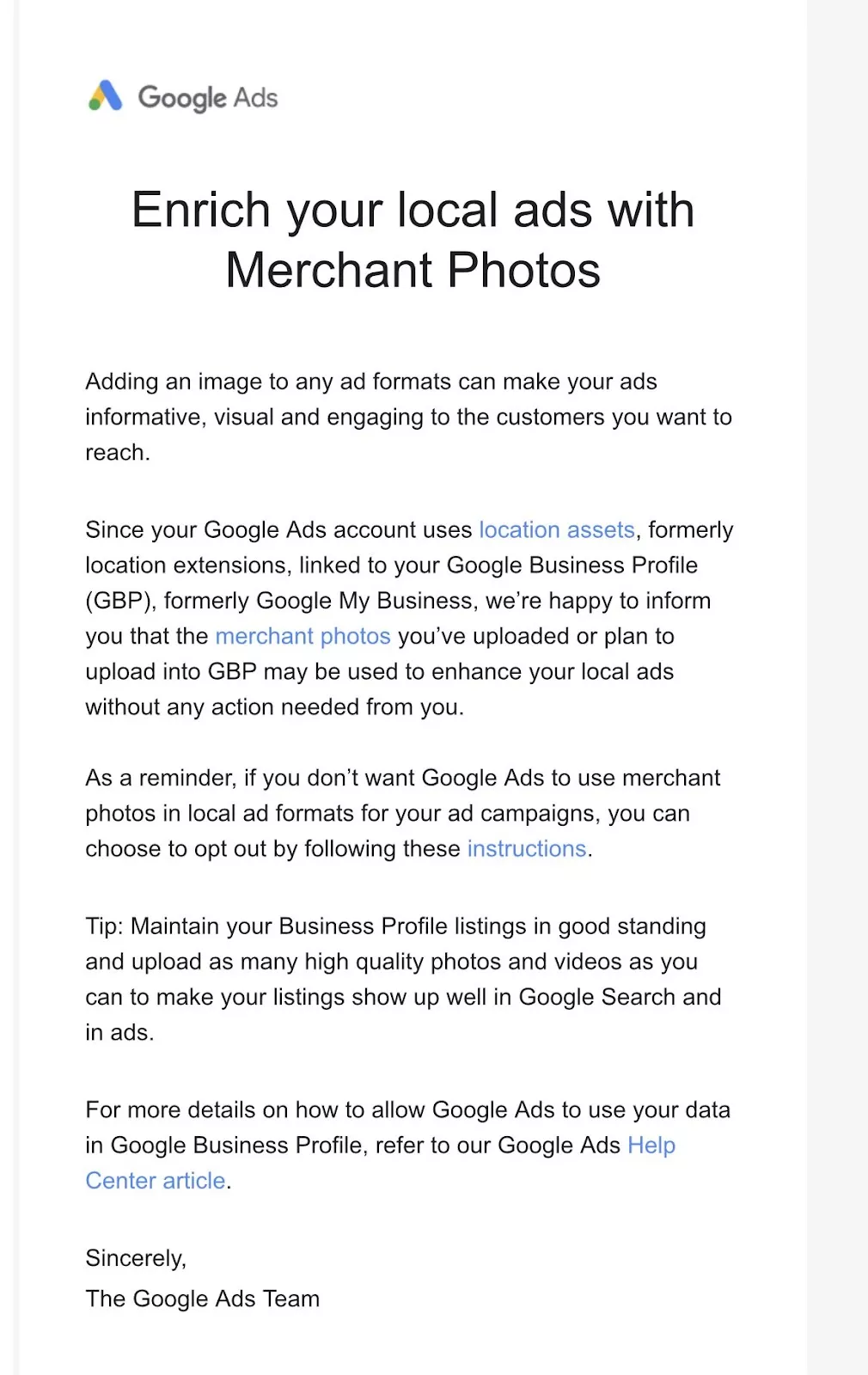Click the "Adding an image" opening paragraph

409,417
